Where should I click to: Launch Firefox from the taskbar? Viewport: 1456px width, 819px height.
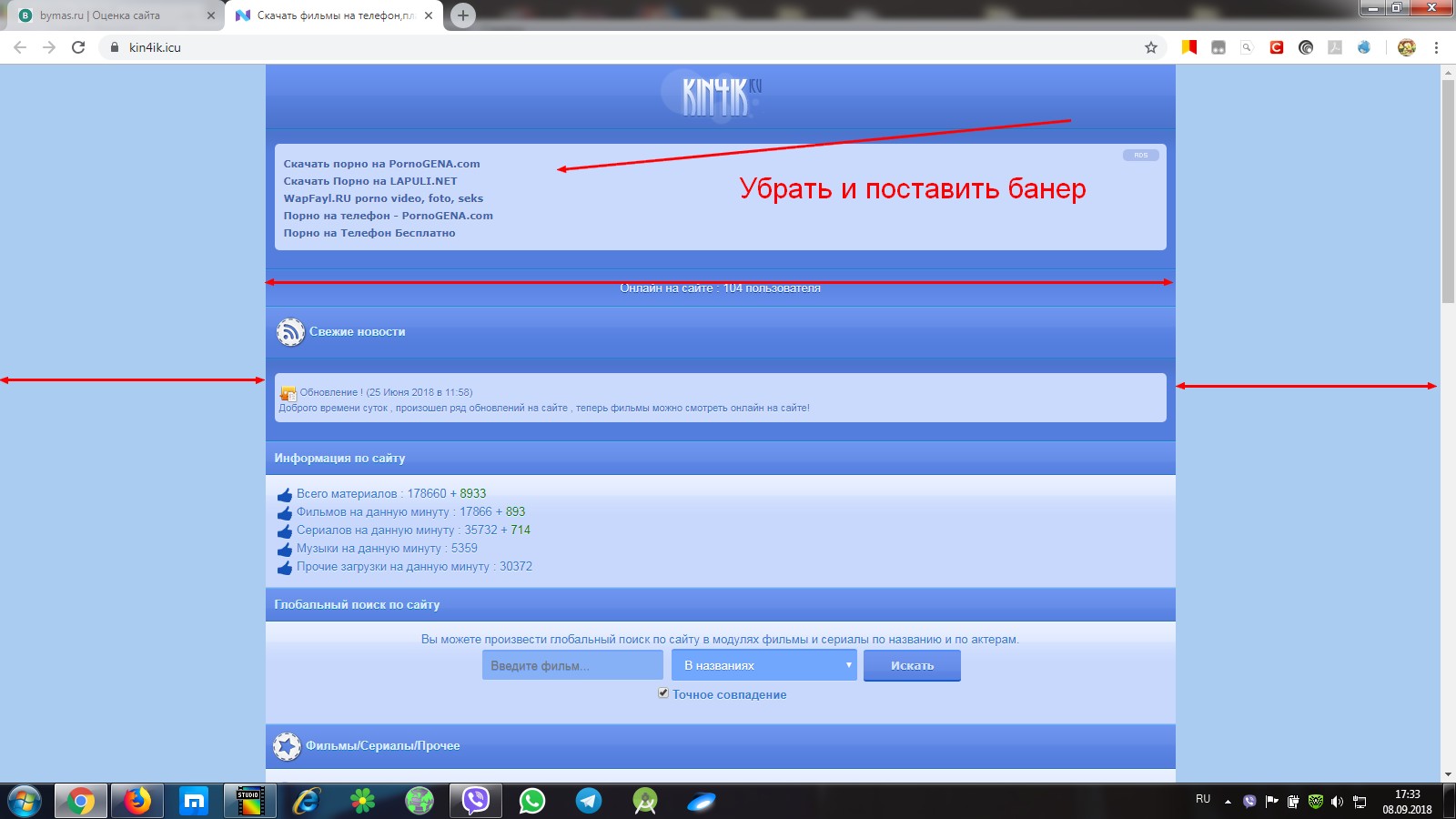click(137, 801)
